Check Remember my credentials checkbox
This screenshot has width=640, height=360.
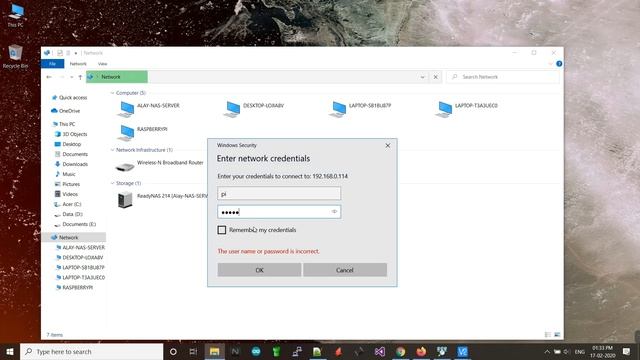pyautogui.click(x=222, y=230)
